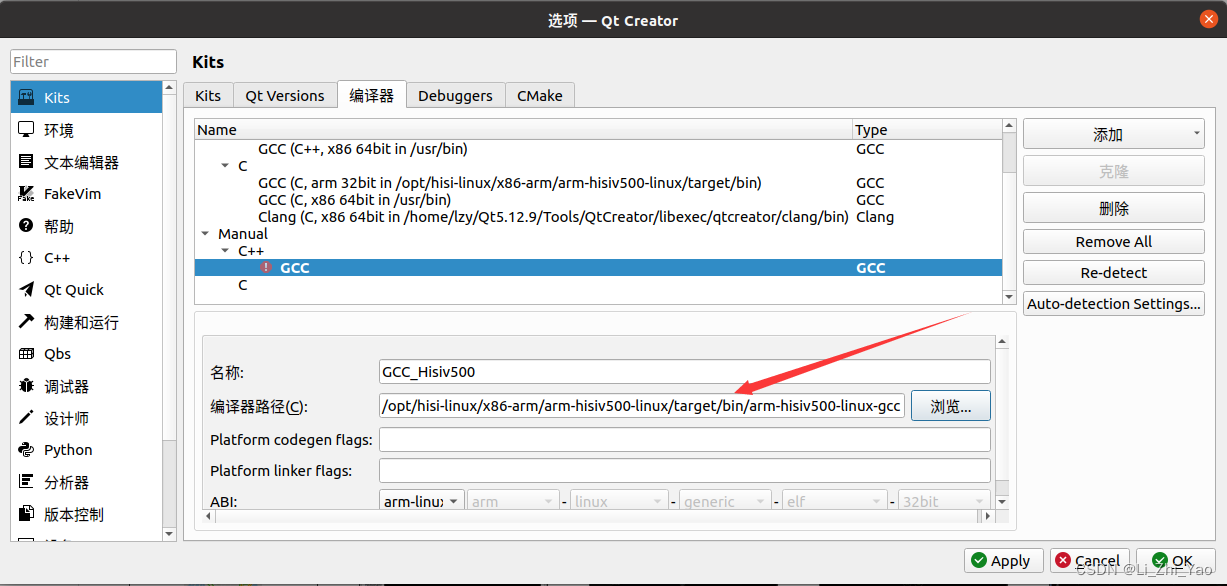Click the Type column header
1227x586 pixels.
tap(927, 129)
